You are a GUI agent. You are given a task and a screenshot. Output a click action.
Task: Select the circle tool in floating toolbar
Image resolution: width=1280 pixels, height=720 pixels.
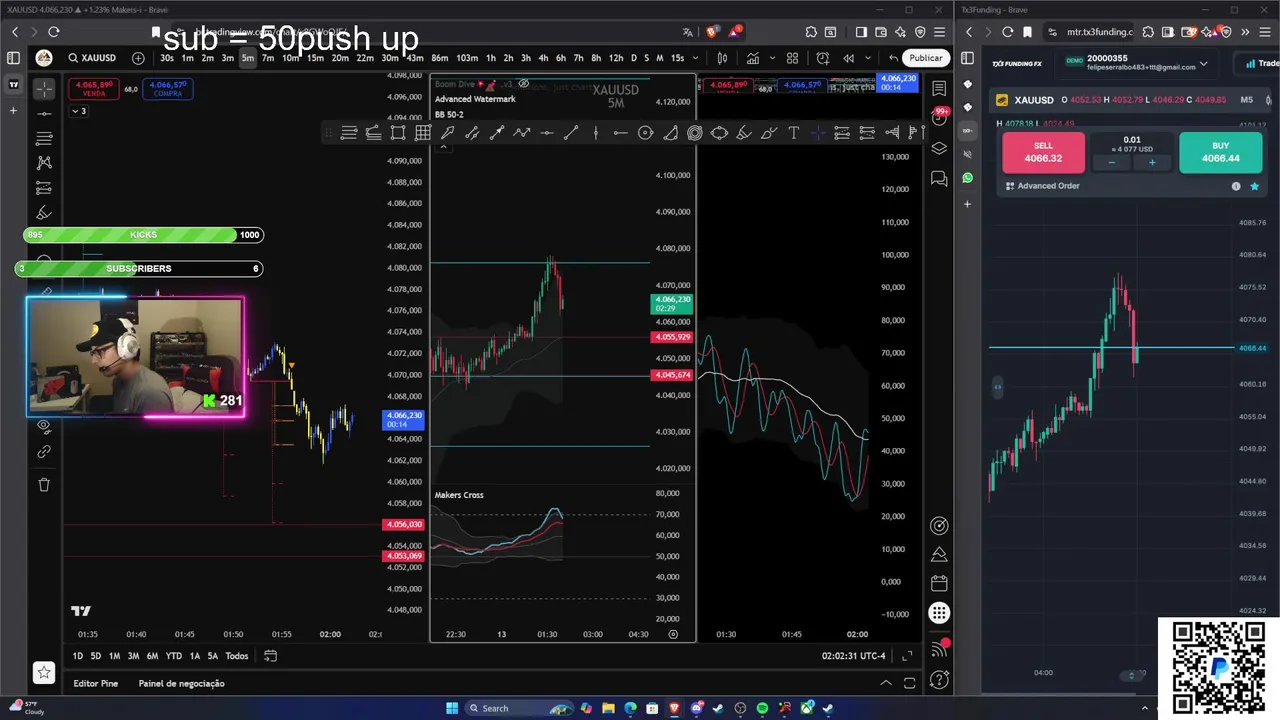tap(645, 133)
